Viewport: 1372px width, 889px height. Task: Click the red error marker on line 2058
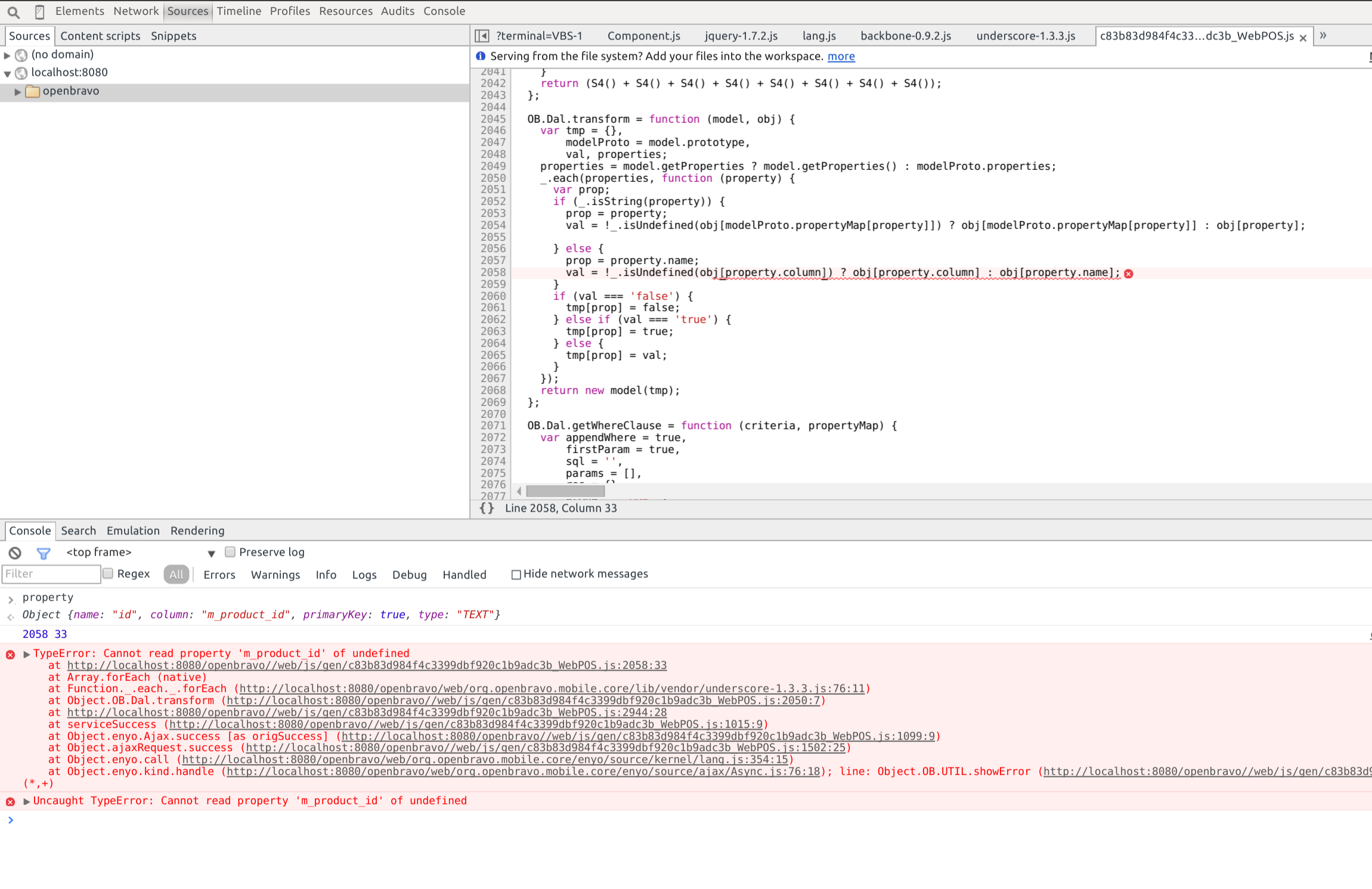(x=1128, y=273)
